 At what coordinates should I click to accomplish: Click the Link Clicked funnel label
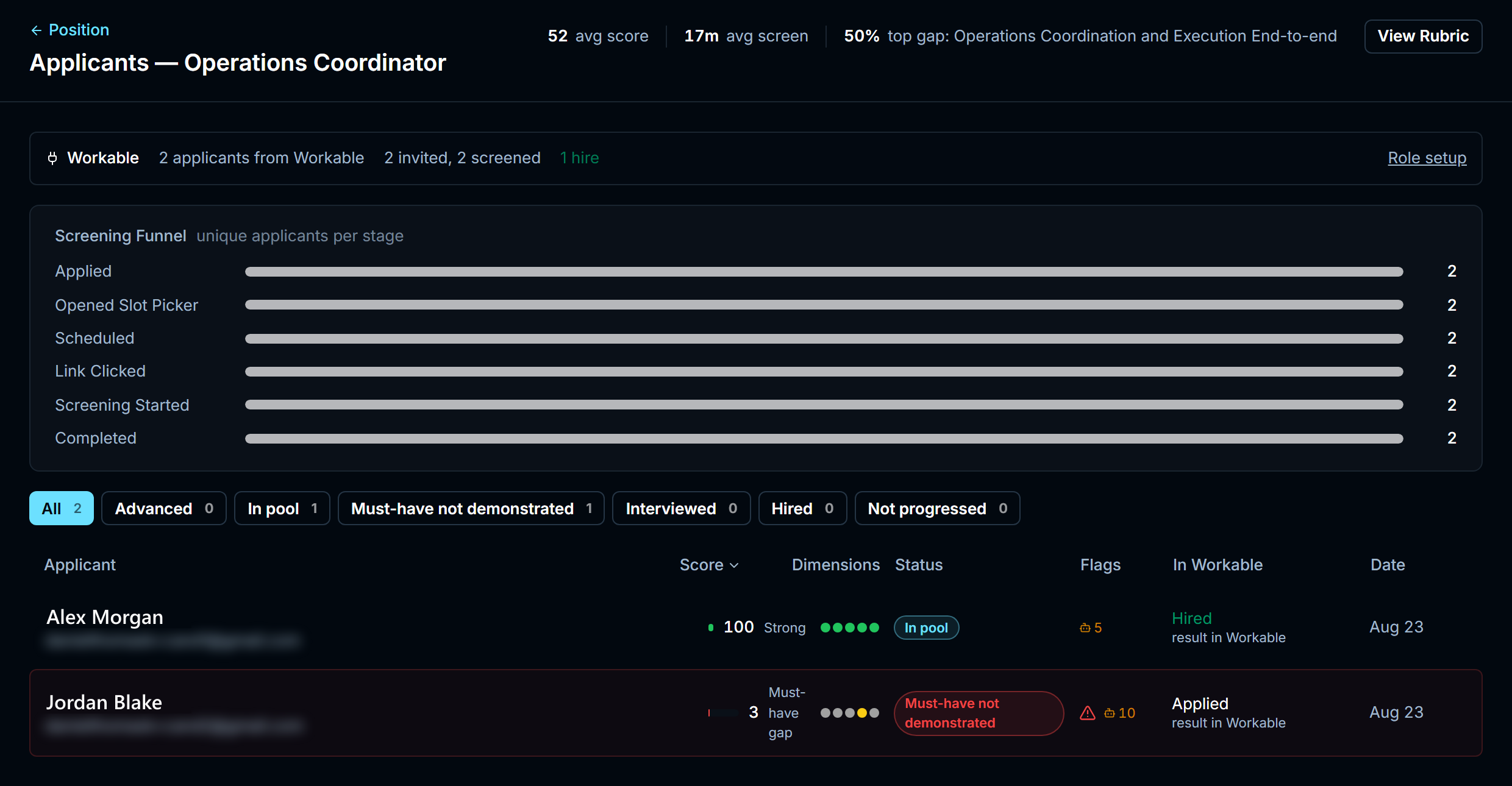tap(100, 371)
